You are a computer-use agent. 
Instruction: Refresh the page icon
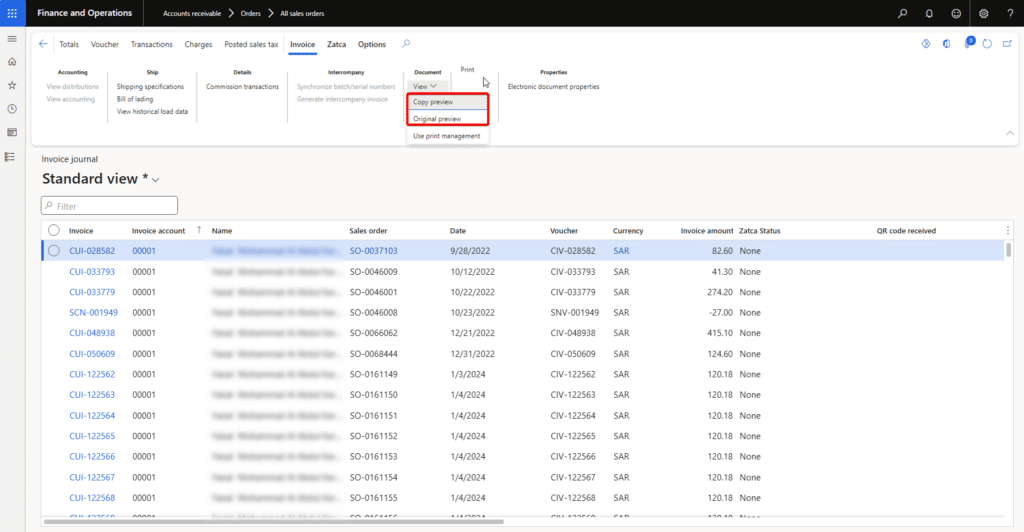pos(987,44)
